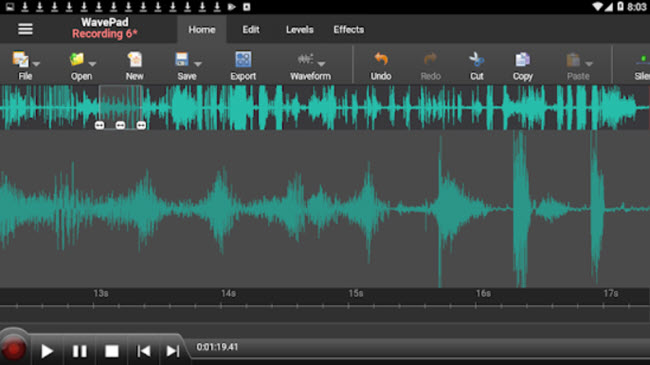Tap the battery status icon
Screen dimensions: 650x365
620,6
